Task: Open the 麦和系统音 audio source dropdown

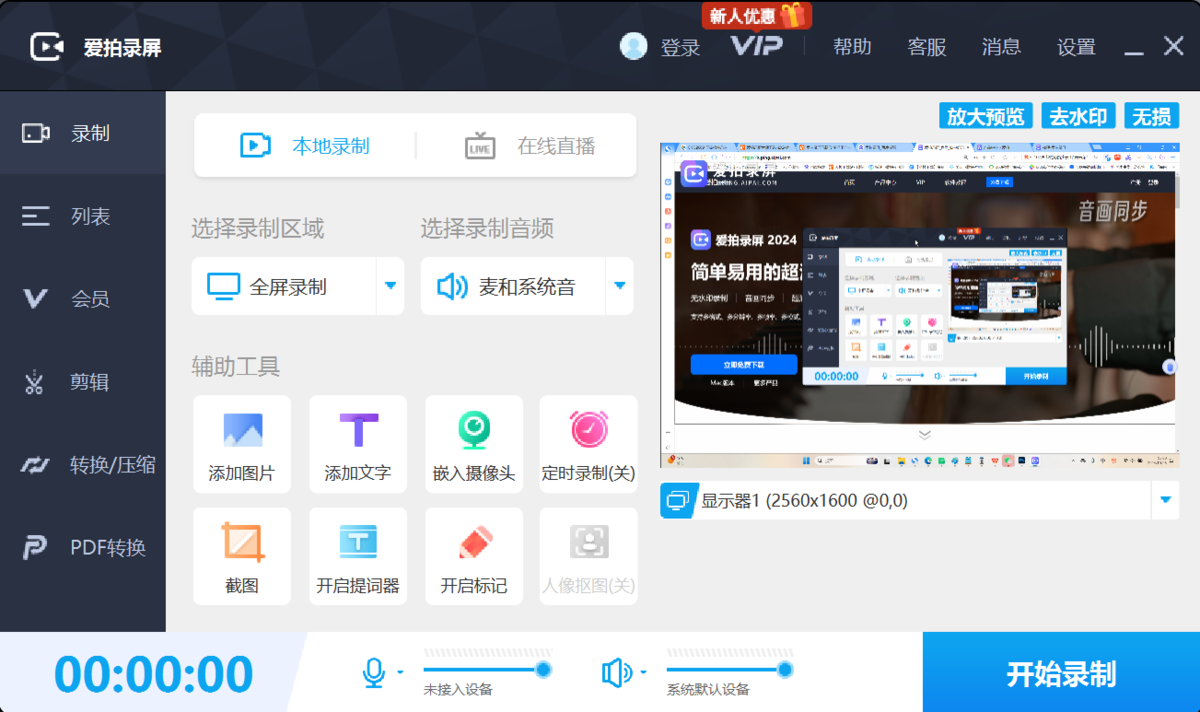Action: coord(617,285)
